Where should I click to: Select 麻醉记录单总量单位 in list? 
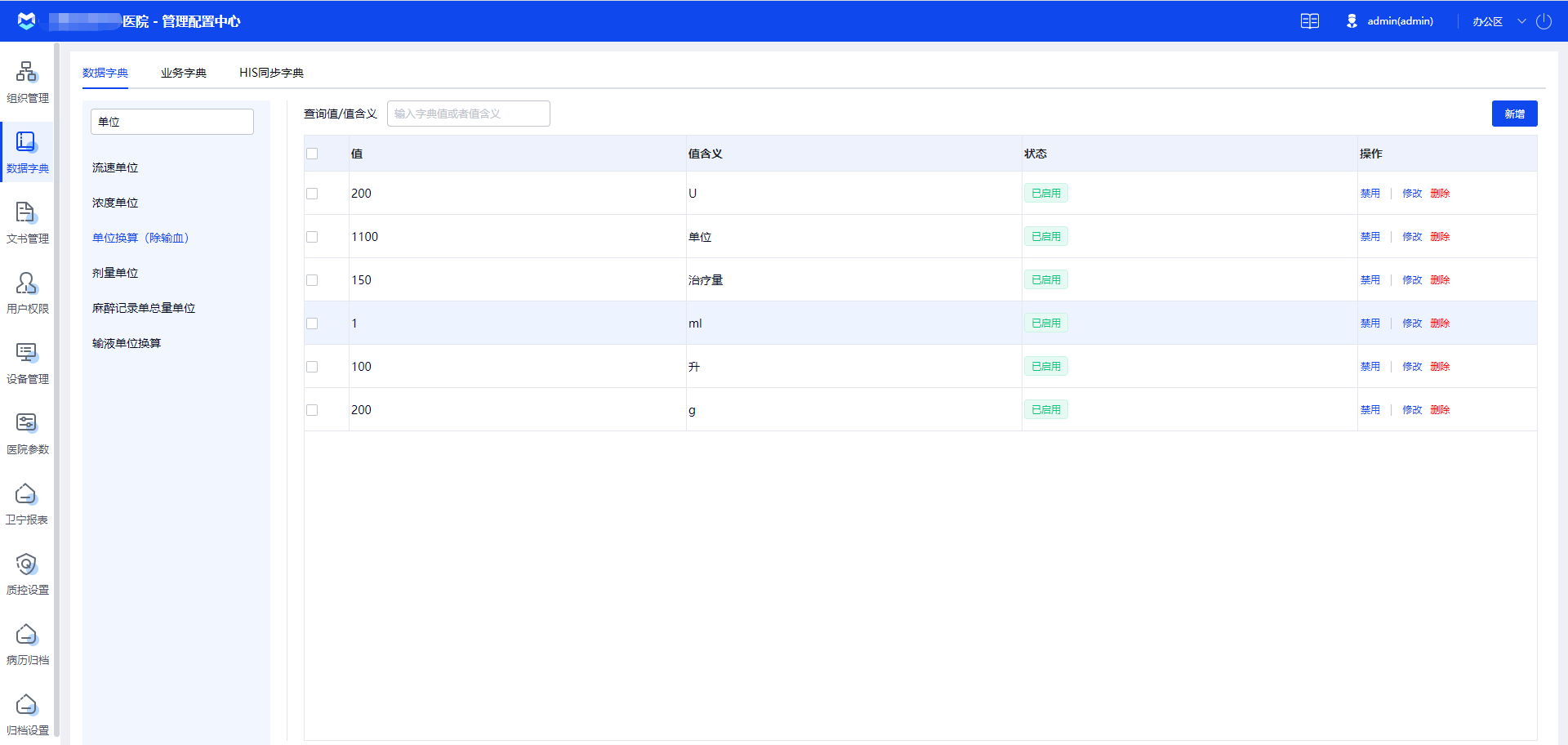click(x=144, y=308)
